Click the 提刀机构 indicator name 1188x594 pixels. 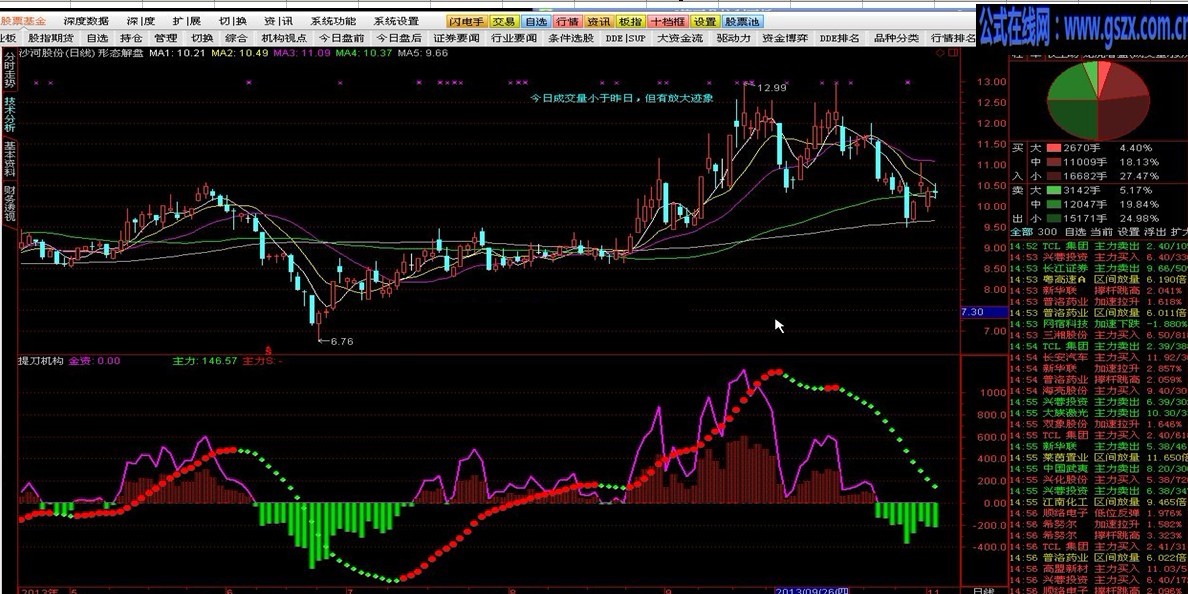pos(41,361)
